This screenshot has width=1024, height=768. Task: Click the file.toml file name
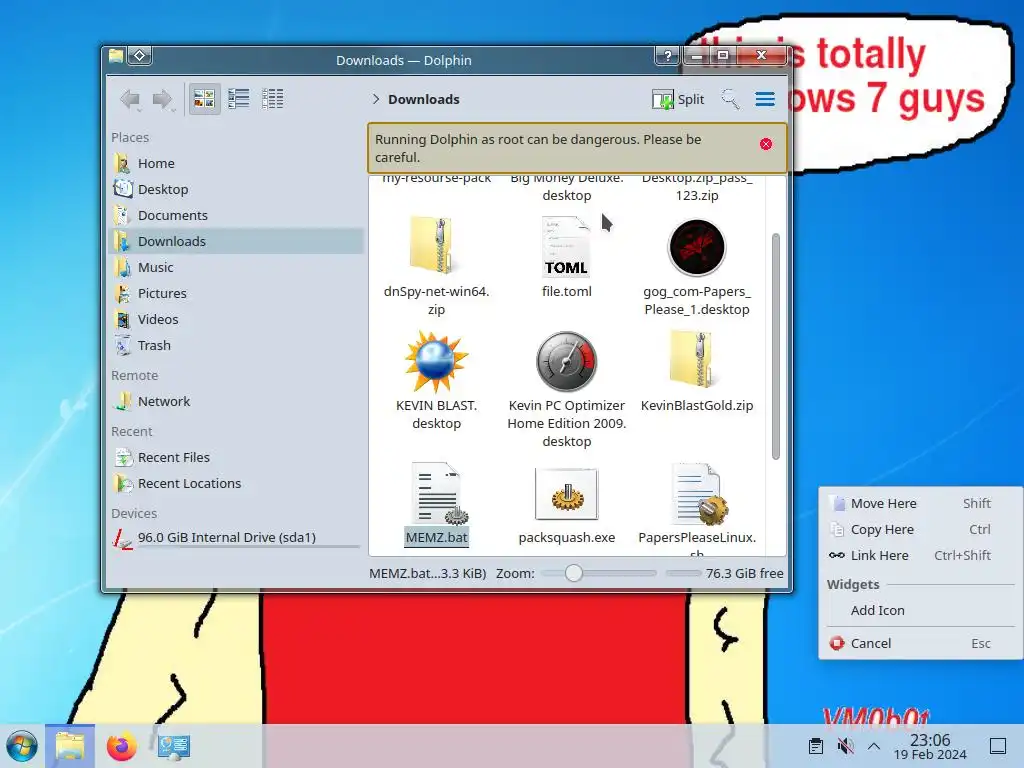566,291
